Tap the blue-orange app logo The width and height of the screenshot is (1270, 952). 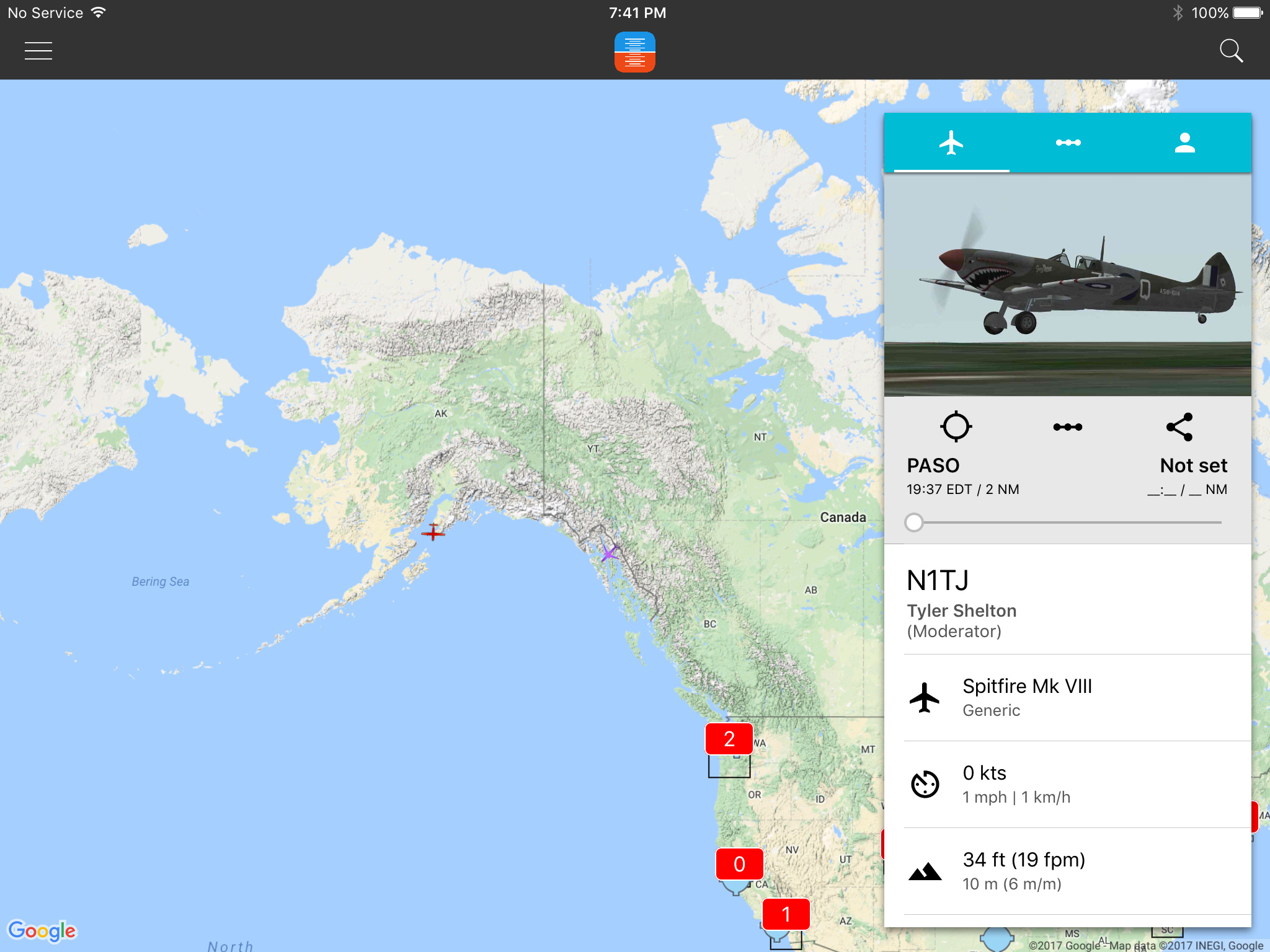coord(634,51)
